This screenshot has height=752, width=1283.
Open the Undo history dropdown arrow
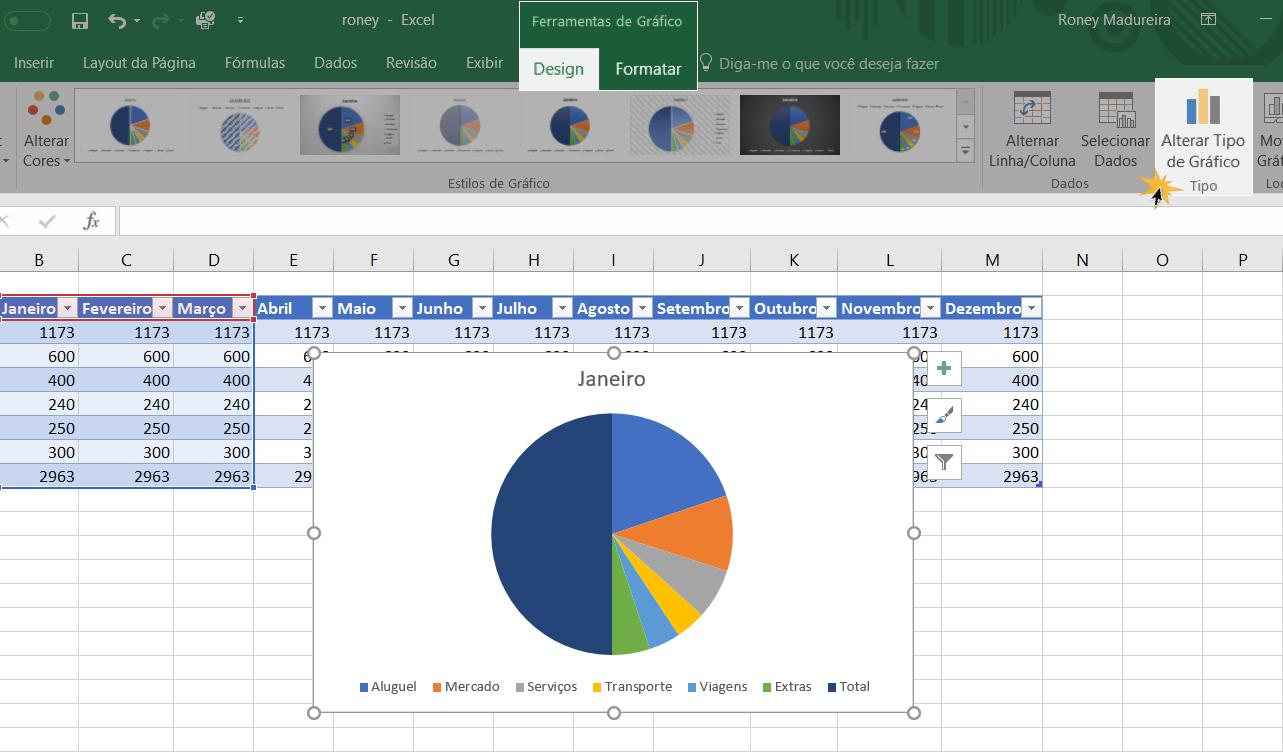[136, 21]
